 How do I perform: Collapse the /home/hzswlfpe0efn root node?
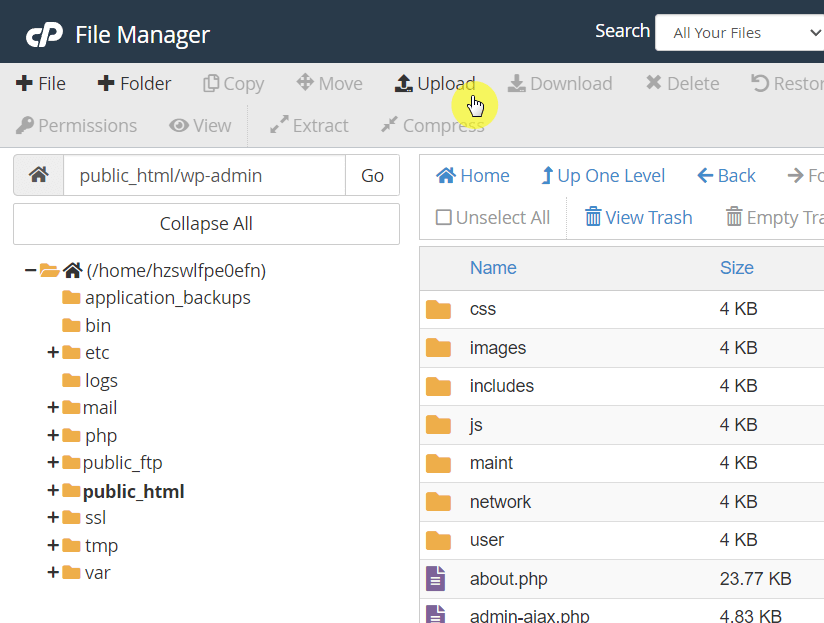[30, 271]
